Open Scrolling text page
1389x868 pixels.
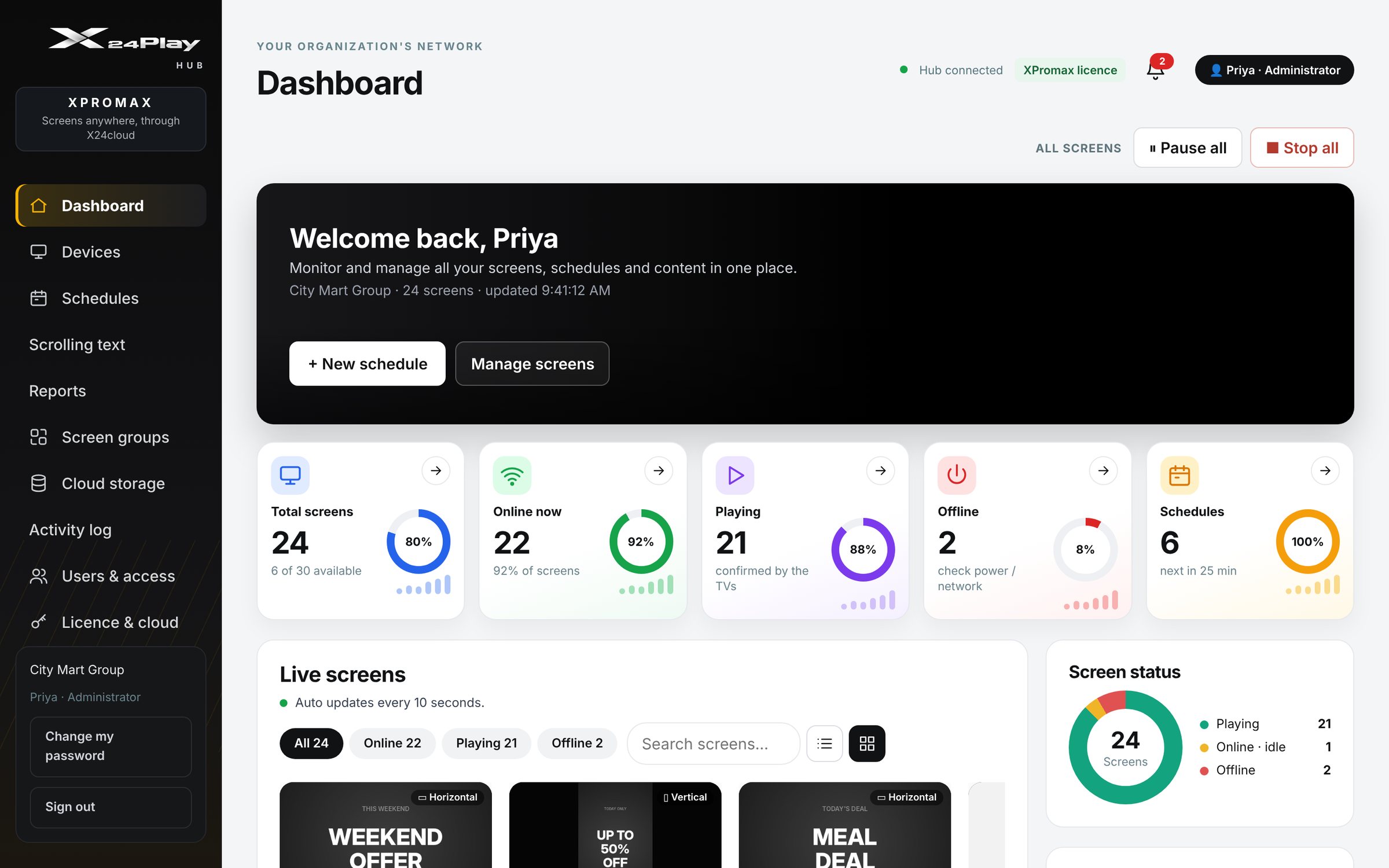coord(111,344)
